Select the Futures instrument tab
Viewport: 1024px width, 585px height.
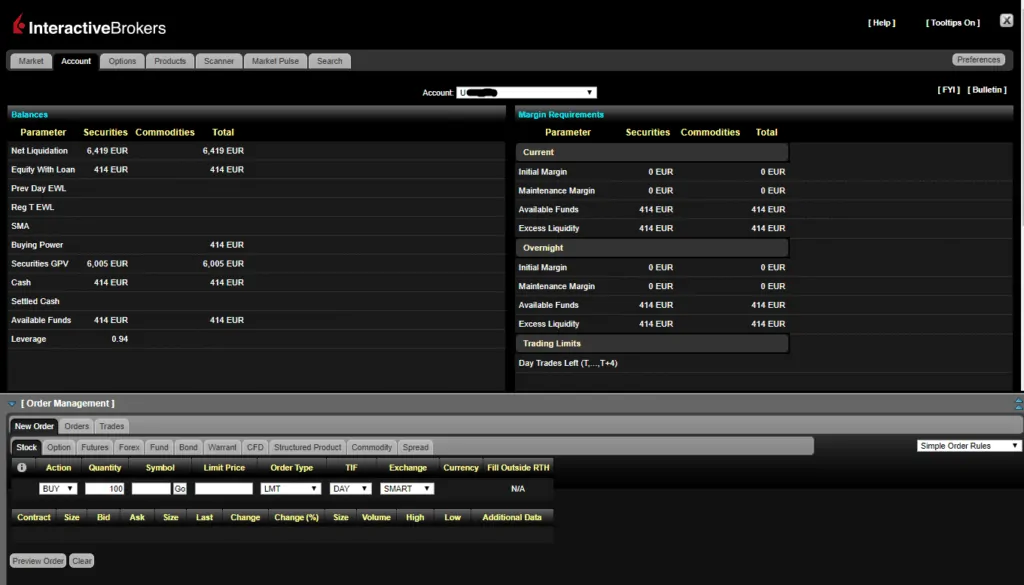pos(95,447)
